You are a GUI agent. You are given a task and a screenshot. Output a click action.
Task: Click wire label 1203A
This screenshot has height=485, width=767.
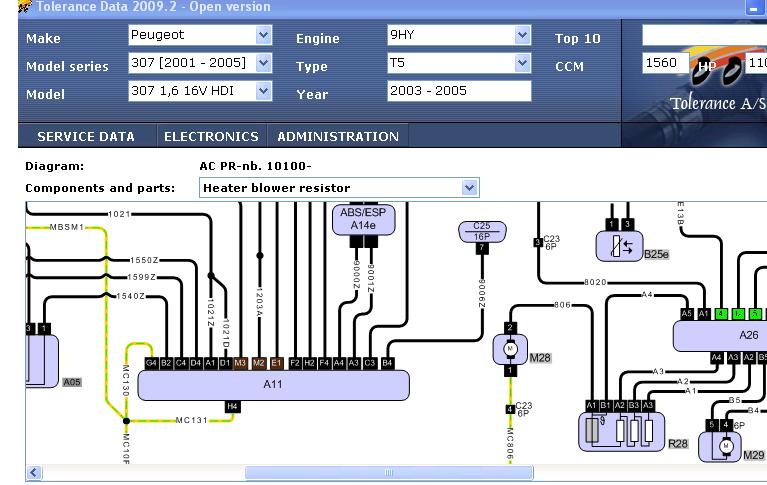[x=259, y=301]
